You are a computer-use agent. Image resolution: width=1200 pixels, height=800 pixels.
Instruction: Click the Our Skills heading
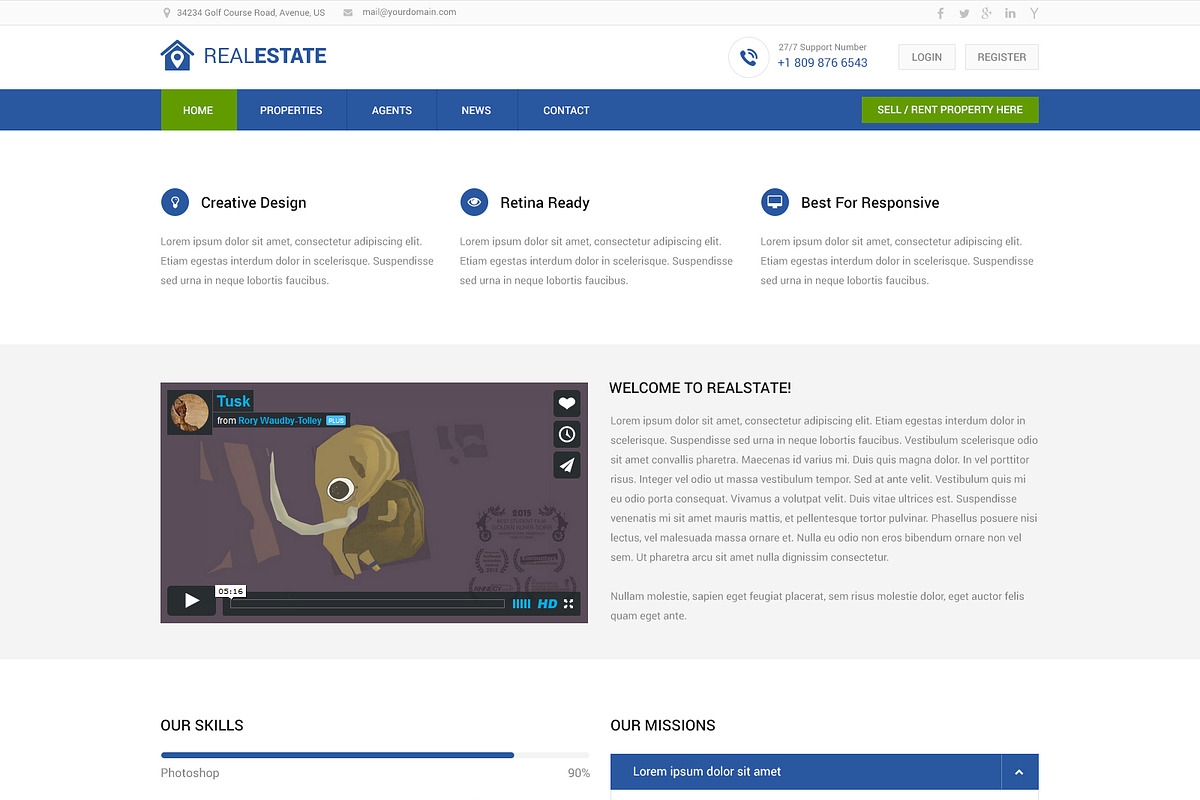click(202, 725)
